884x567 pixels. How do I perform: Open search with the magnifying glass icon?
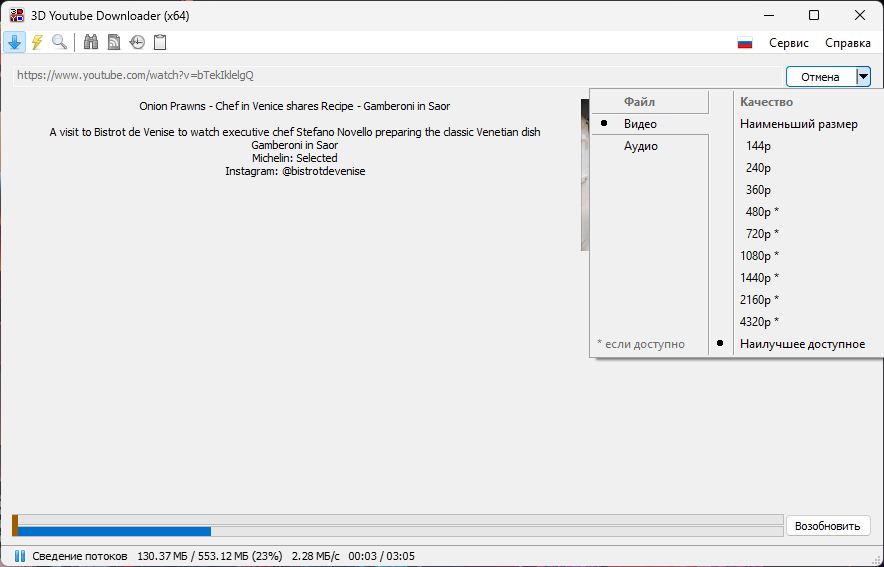[59, 42]
